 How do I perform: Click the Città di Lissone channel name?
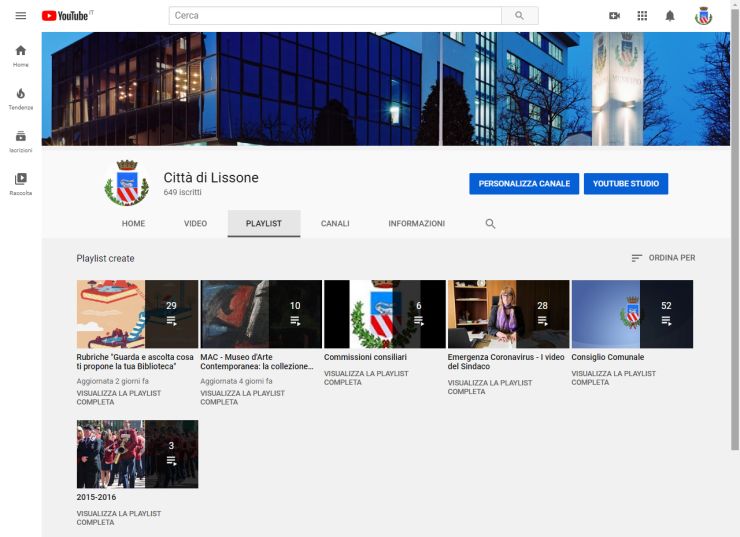point(211,178)
